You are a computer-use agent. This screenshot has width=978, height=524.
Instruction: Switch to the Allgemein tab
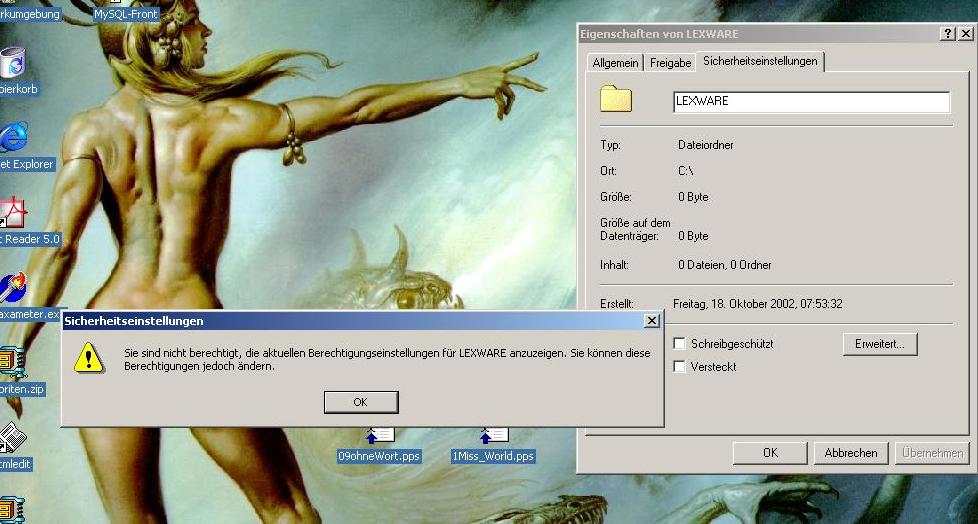pos(615,62)
